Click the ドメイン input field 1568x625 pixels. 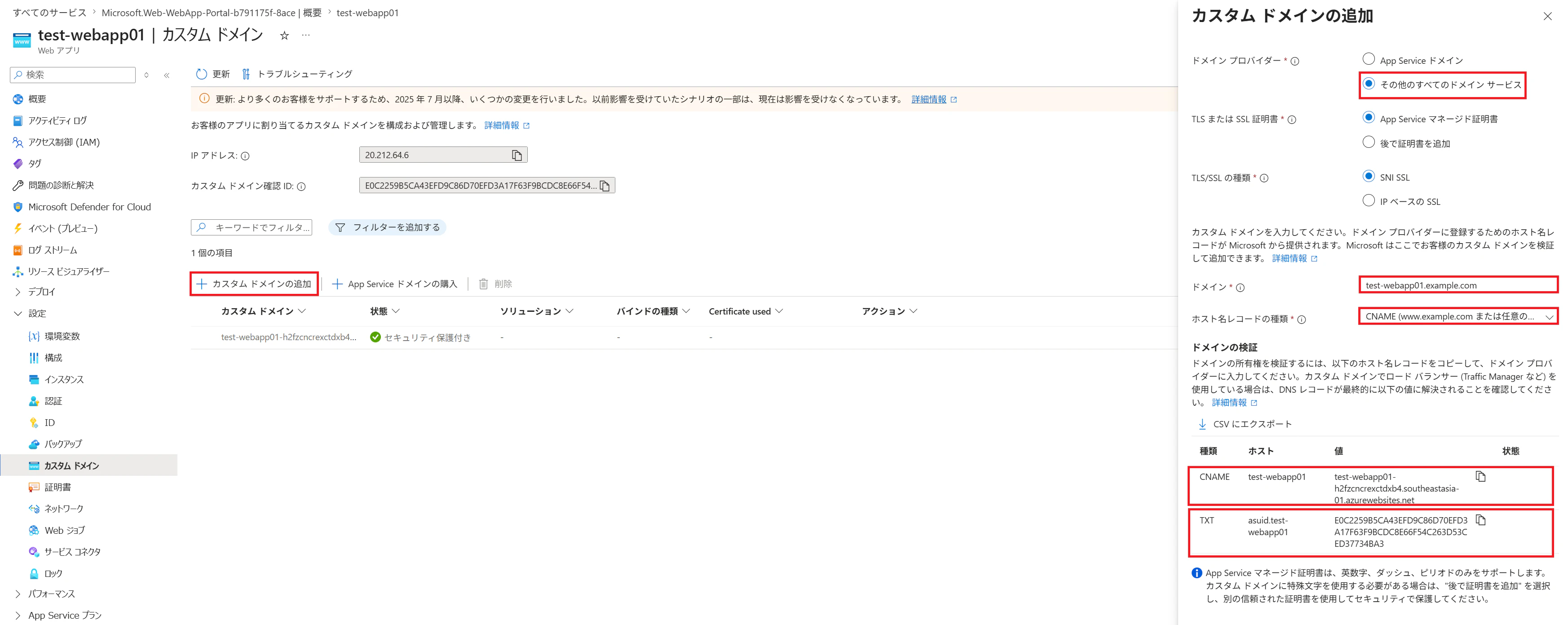click(1458, 285)
